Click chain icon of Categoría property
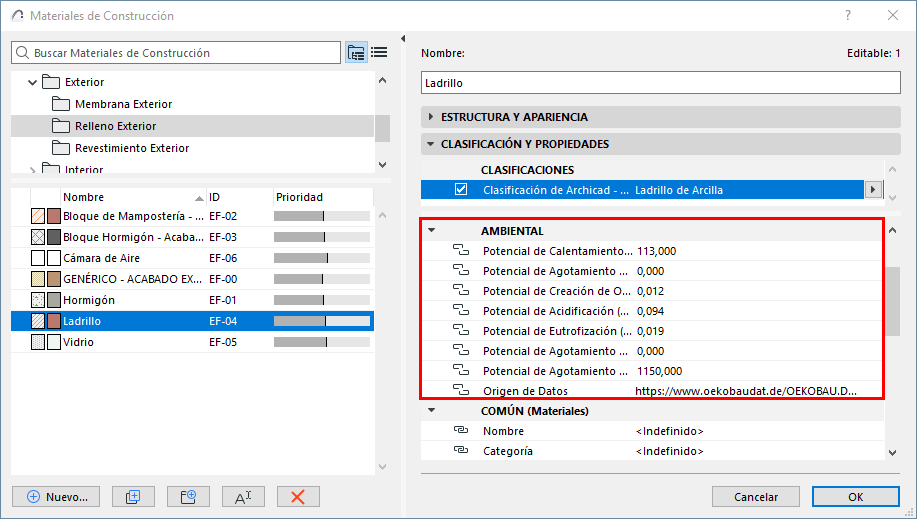This screenshot has width=917, height=519. click(461, 450)
